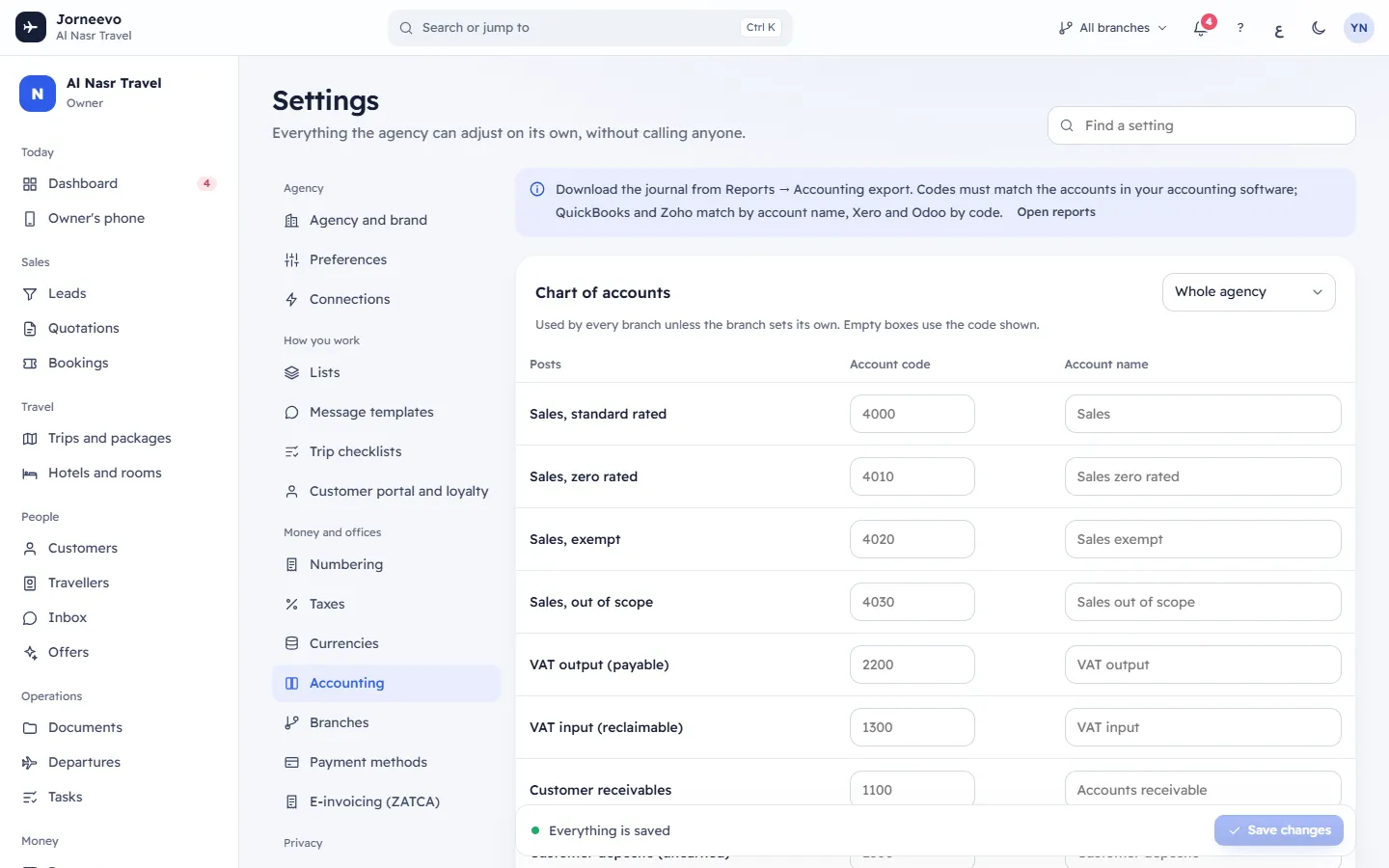Open the notifications bell icon

1201,28
